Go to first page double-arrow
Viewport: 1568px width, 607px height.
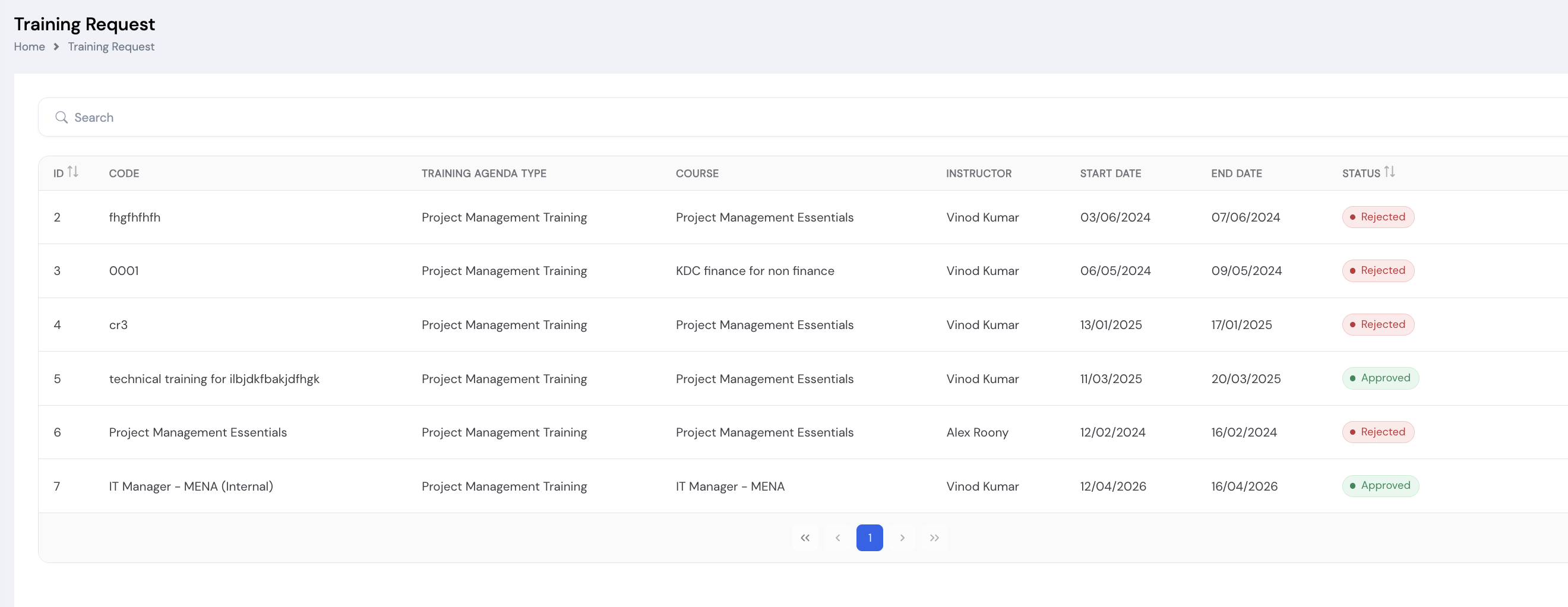pos(805,538)
